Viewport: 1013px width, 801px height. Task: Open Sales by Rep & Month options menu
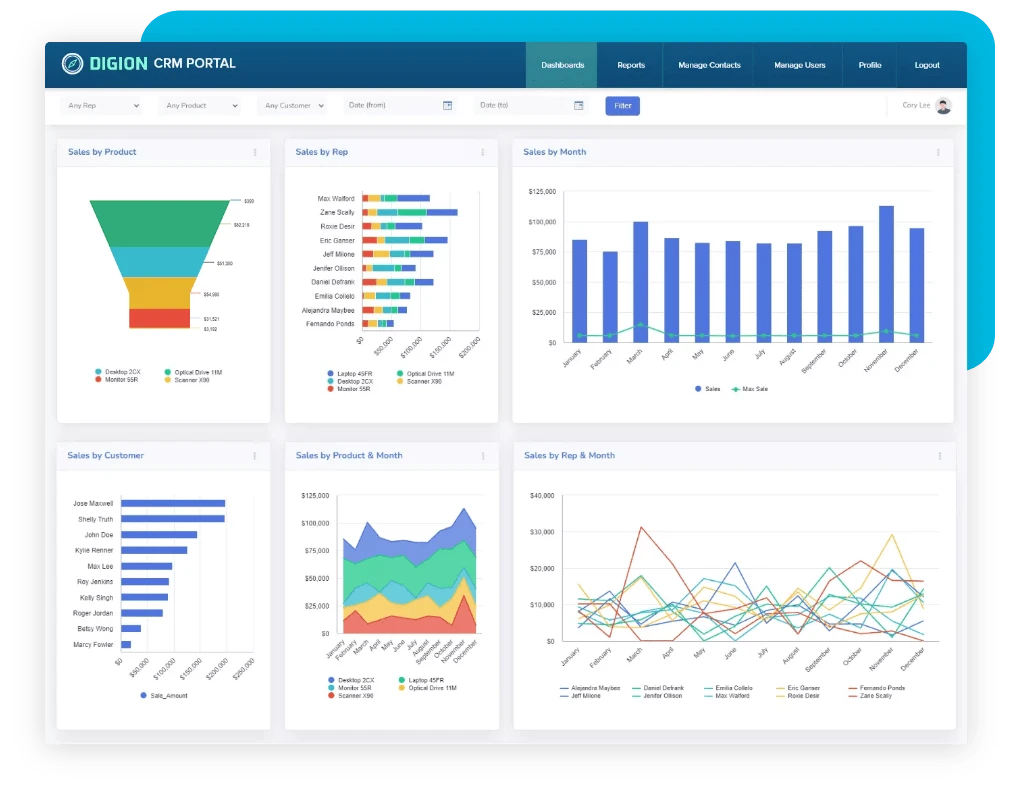pyautogui.click(x=940, y=456)
